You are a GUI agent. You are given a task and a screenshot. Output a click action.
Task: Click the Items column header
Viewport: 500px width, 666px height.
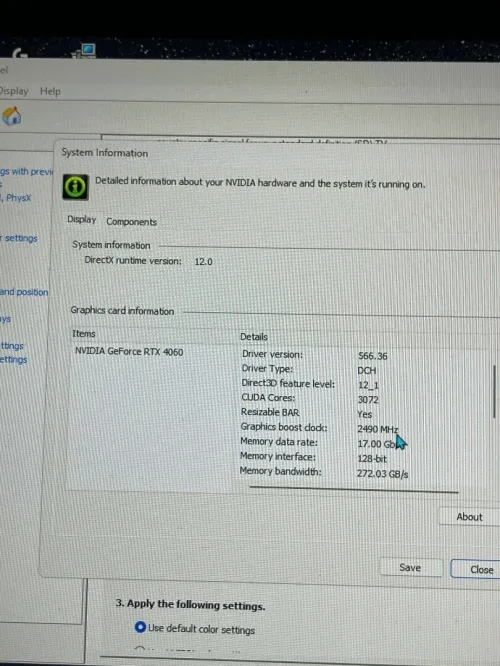[x=84, y=334]
